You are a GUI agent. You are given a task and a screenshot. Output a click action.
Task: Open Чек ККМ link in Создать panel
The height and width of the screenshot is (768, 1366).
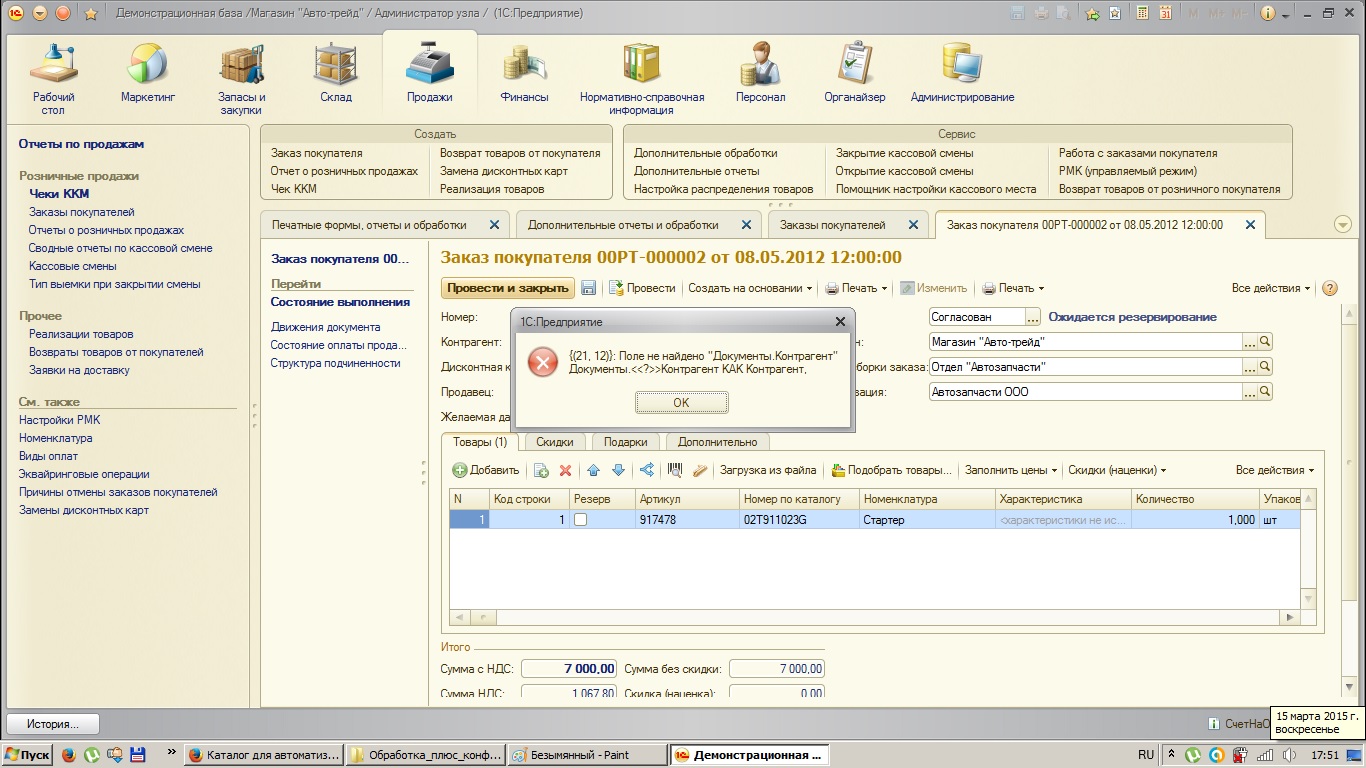[294, 189]
